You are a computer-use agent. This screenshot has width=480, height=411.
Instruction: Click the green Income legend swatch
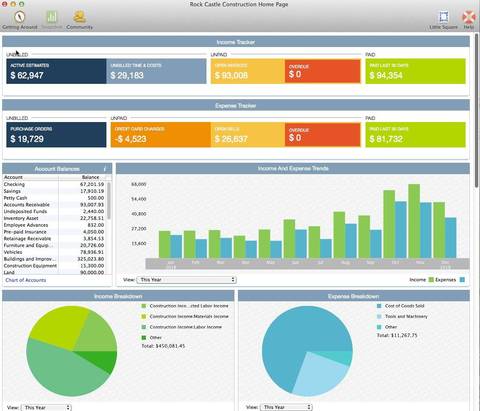(431, 280)
